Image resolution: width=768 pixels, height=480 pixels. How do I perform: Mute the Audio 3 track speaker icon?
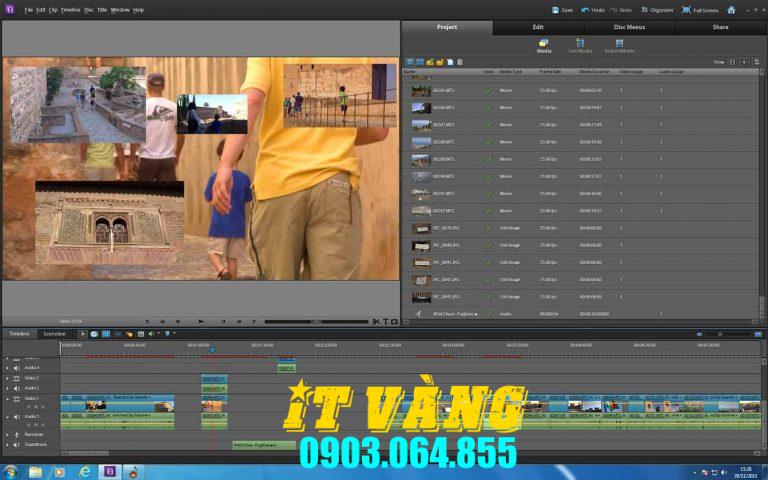tap(16, 368)
